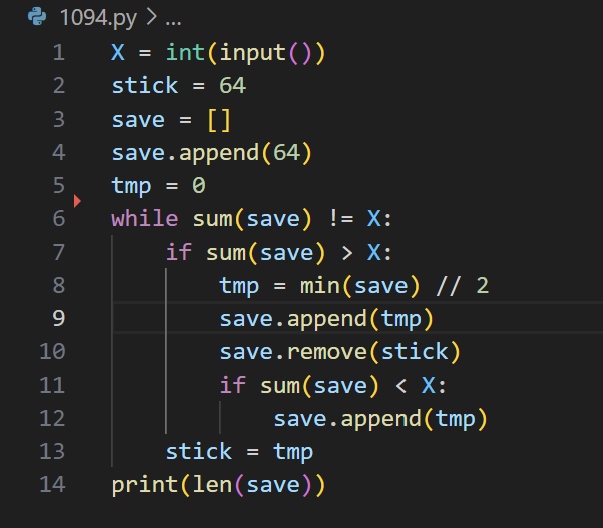
Task: Click 'stick = tmp' on line 13
Action: coord(239,451)
